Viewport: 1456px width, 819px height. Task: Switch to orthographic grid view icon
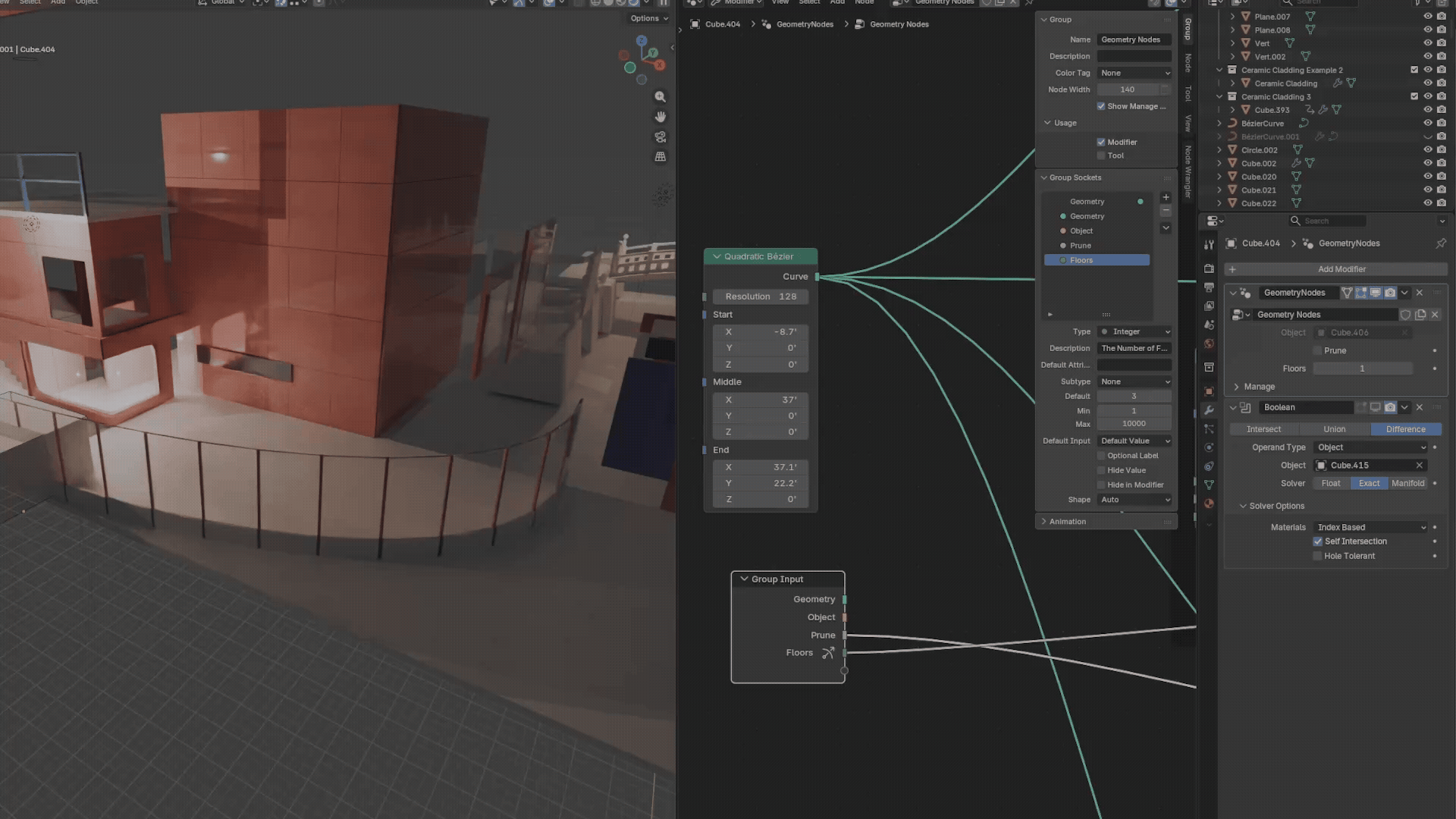[x=661, y=157]
